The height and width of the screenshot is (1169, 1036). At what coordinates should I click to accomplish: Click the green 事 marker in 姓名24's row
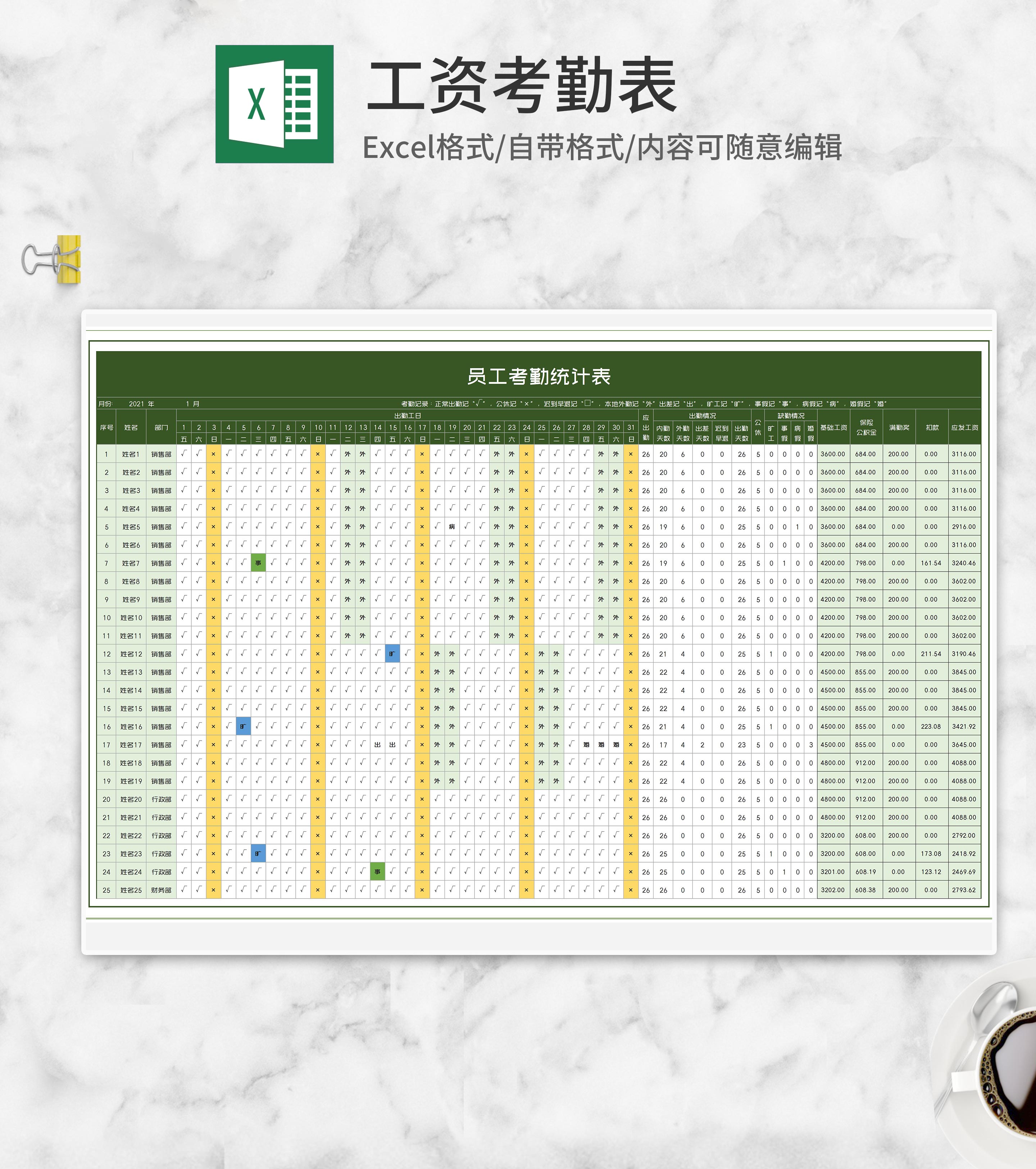coord(378,872)
